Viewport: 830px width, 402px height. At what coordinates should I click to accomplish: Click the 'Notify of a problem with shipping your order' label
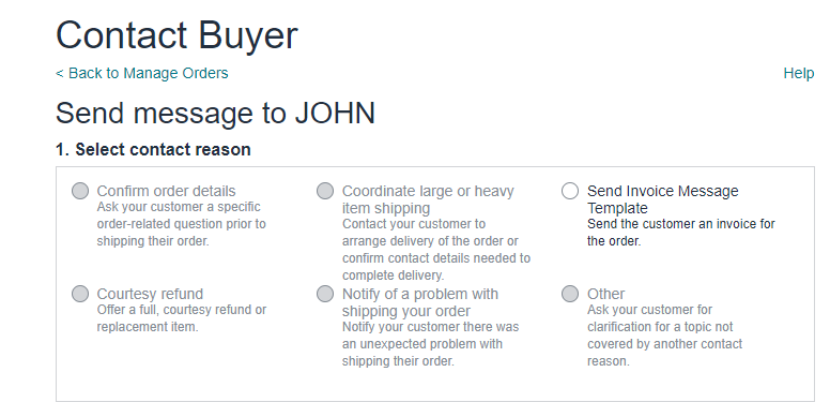pos(420,302)
